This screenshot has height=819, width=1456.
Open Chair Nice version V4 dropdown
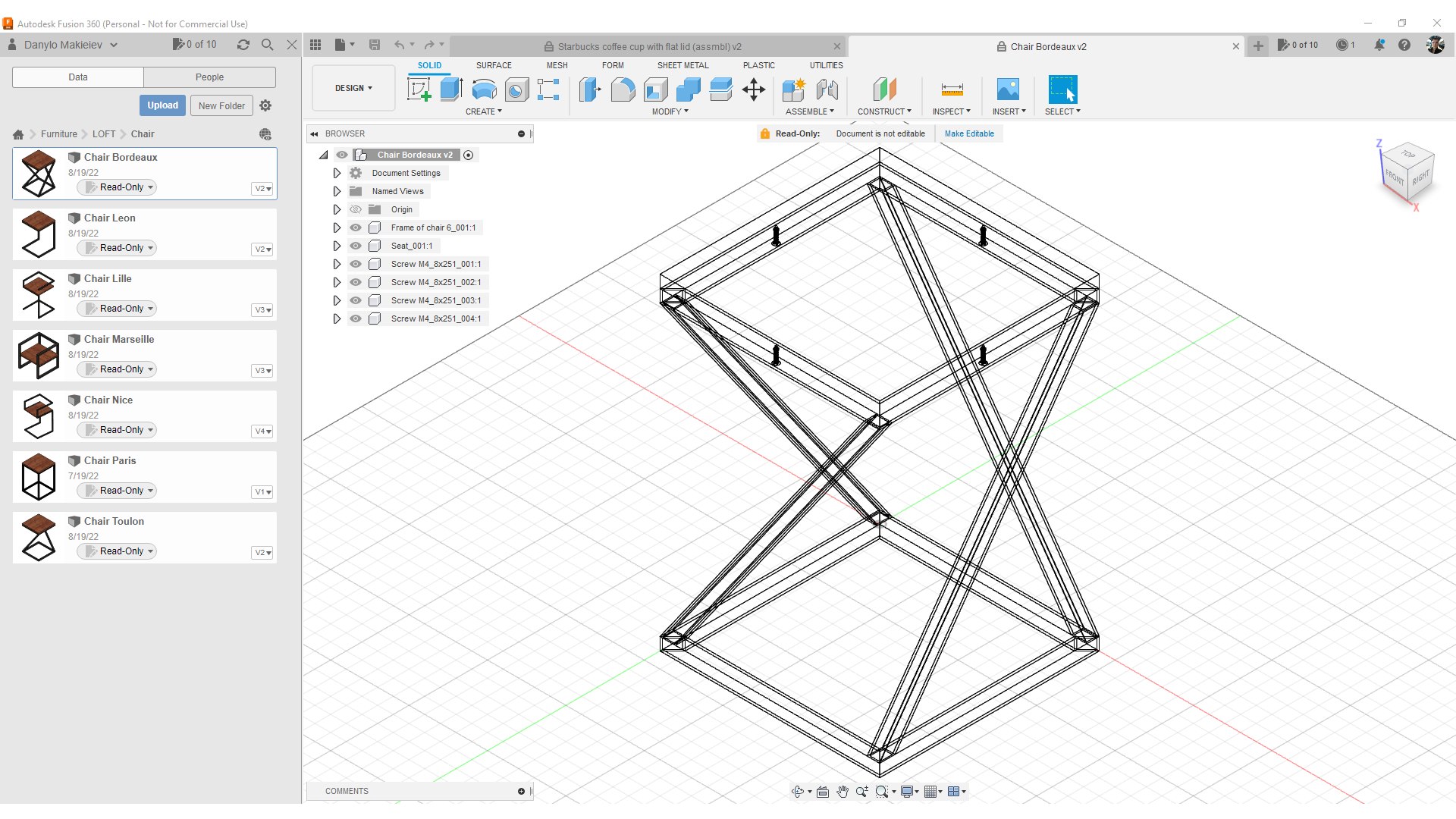point(262,431)
